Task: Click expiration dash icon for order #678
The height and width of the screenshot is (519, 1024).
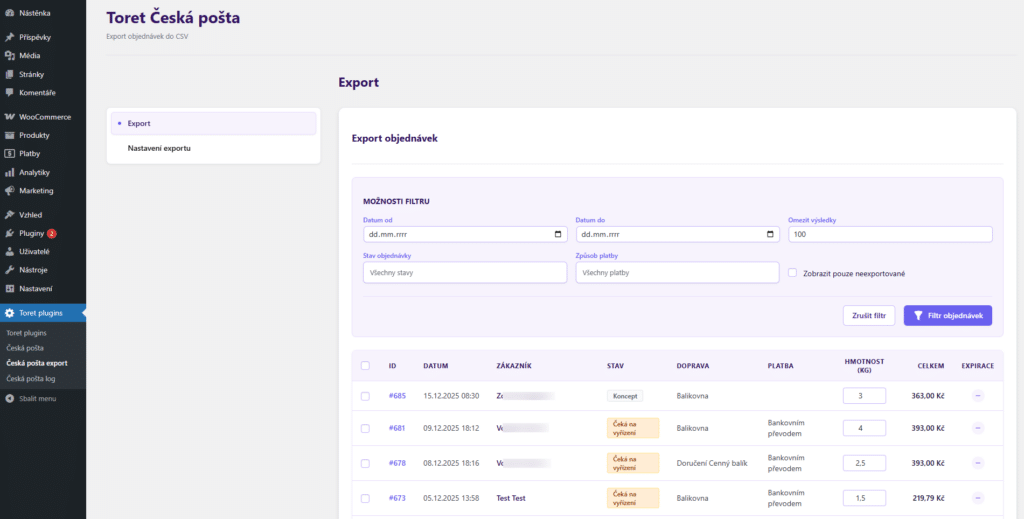Action: pyautogui.click(x=978, y=463)
